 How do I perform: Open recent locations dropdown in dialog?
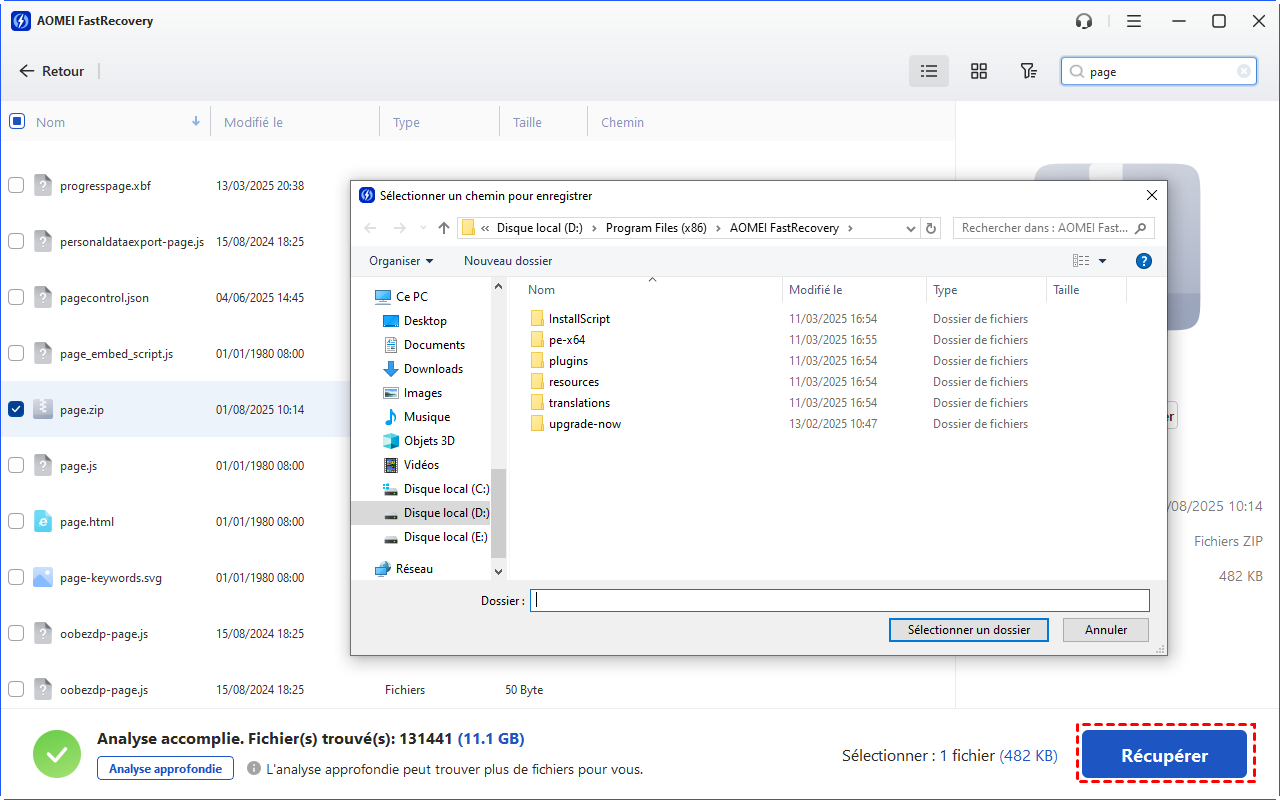[x=423, y=228]
